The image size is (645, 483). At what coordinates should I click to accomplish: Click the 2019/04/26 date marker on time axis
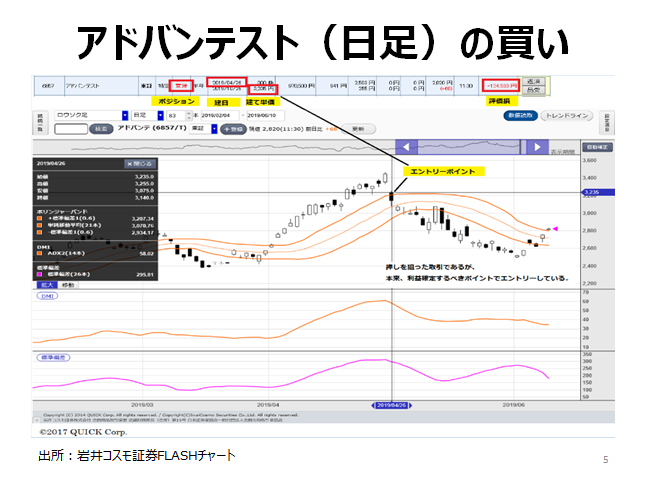392,406
